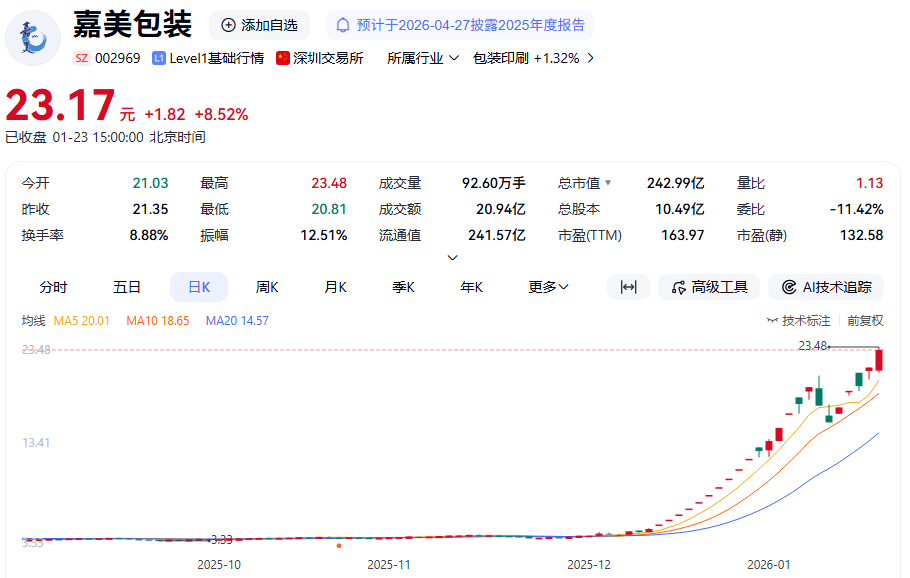Toggle 前复权 price adjustment
Image resolution: width=910 pixels, height=578 pixels.
pos(865,321)
